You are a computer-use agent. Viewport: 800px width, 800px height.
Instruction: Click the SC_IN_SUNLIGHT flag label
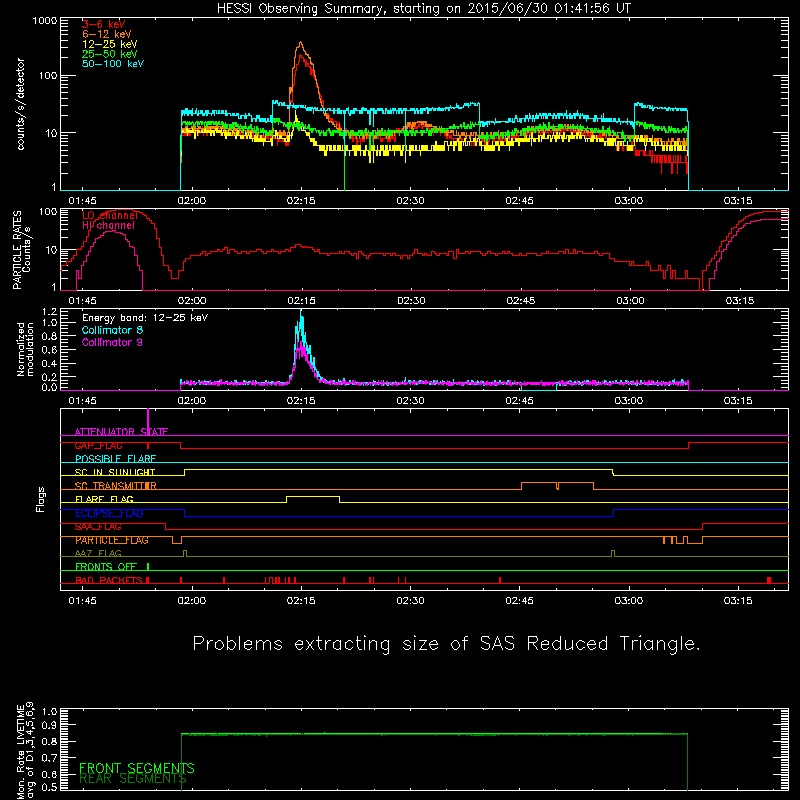click(115, 472)
